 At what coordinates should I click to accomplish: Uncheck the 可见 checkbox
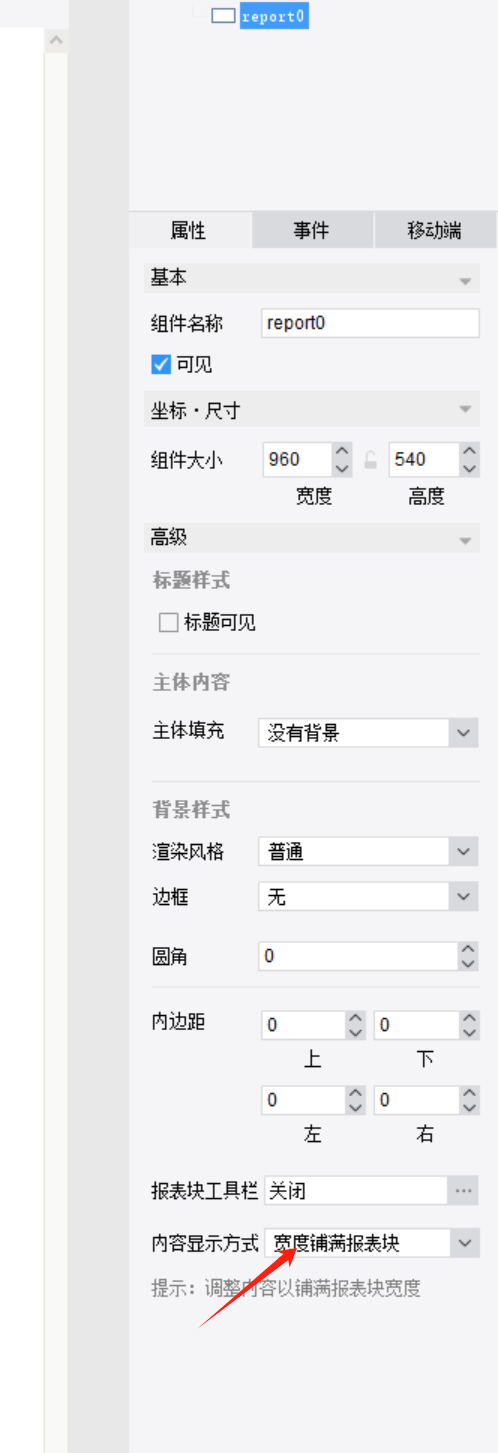coord(161,365)
